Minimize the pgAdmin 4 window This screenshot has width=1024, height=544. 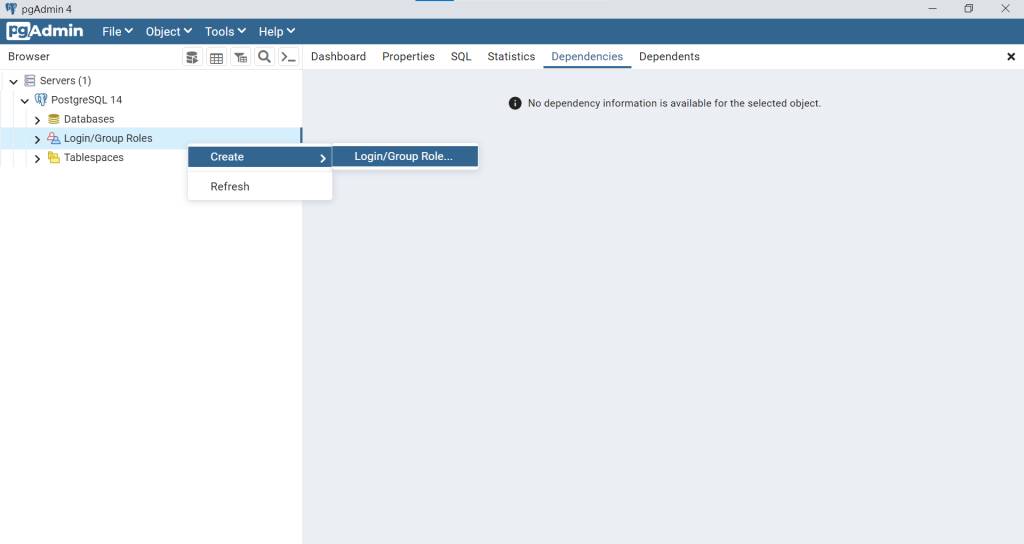932,8
